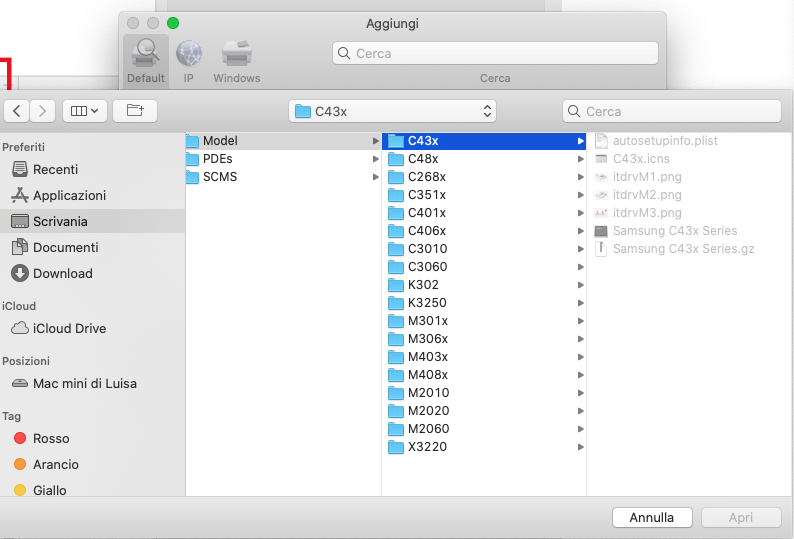Select the C401x folder
Viewport: 794px width, 539px height.
(x=484, y=213)
